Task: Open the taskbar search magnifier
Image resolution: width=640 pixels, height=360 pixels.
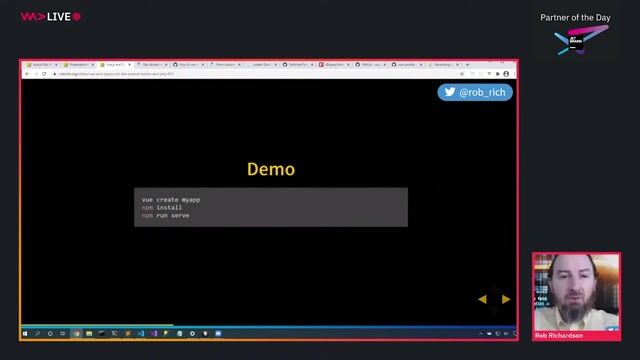Action: coord(38,333)
